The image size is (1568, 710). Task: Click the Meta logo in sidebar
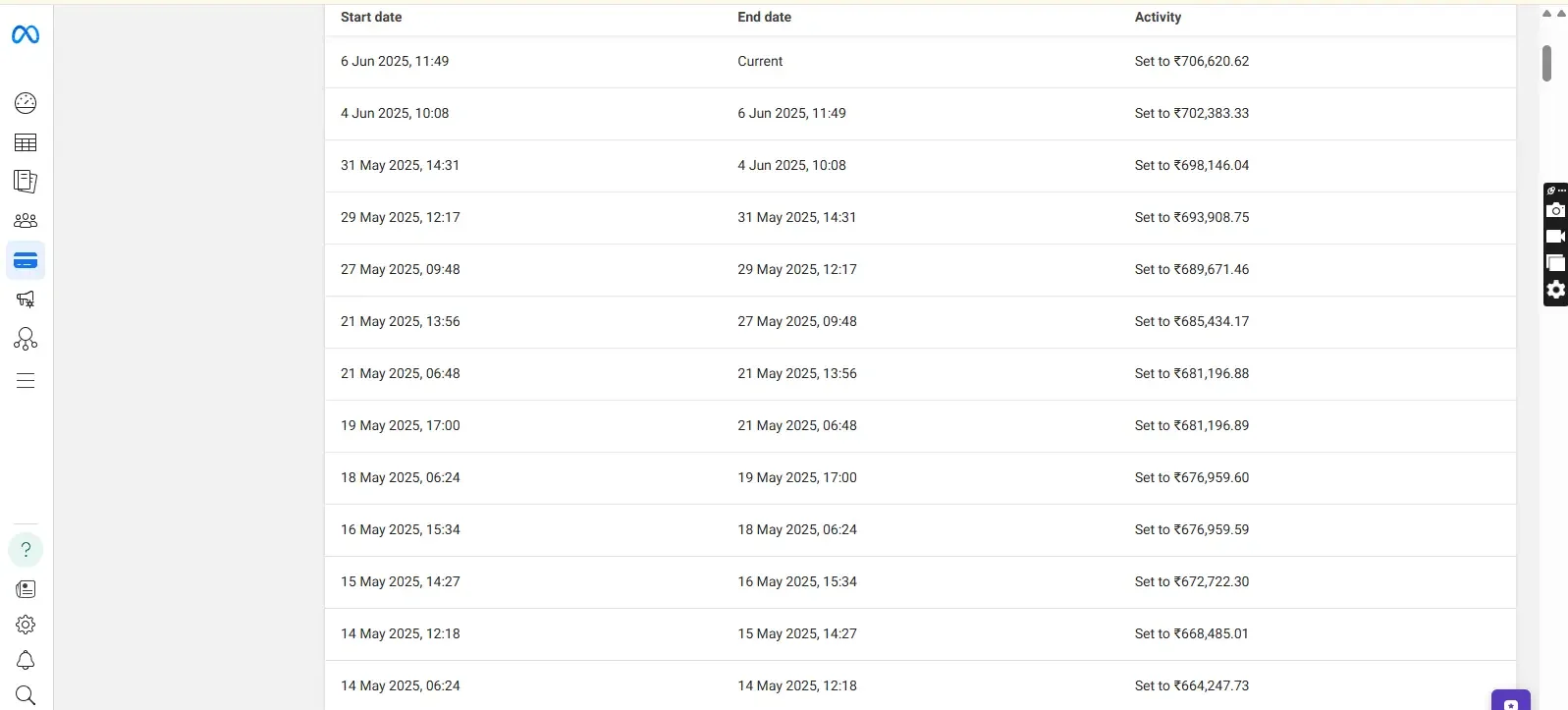click(x=26, y=35)
